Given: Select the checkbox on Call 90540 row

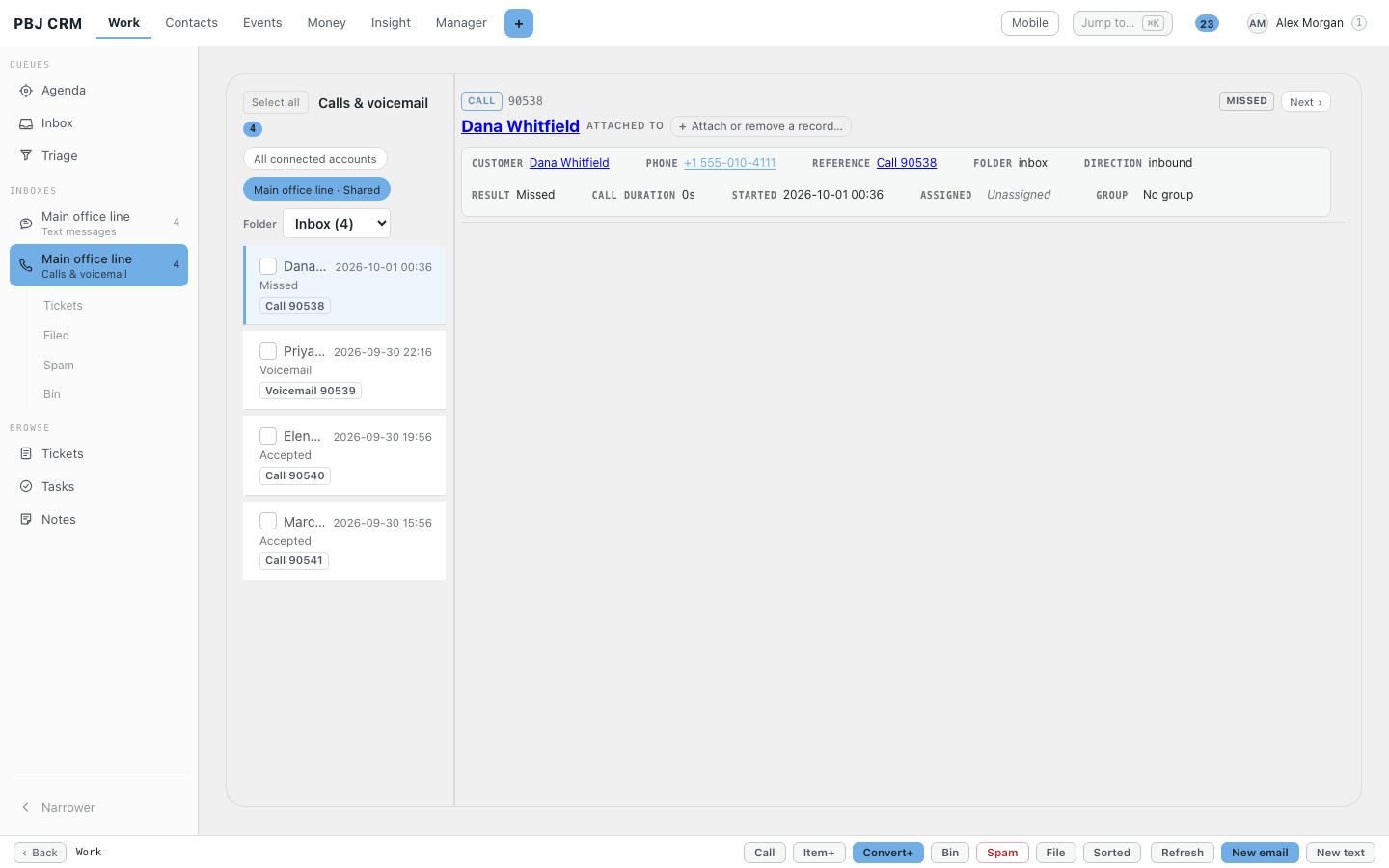Looking at the screenshot, I should [268, 436].
